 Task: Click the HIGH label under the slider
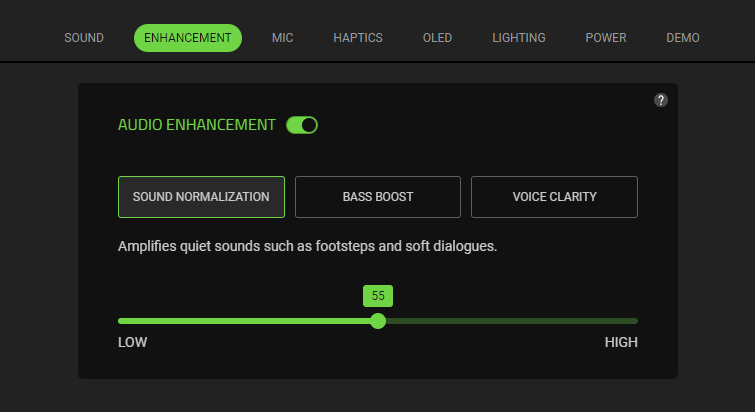(x=621, y=343)
